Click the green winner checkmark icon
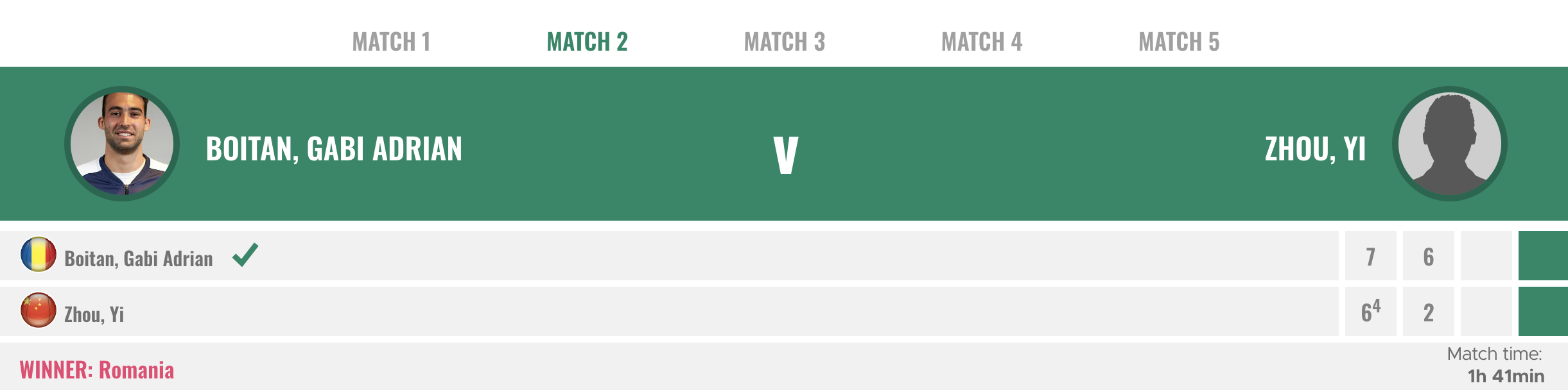1568x390 pixels. (x=245, y=255)
